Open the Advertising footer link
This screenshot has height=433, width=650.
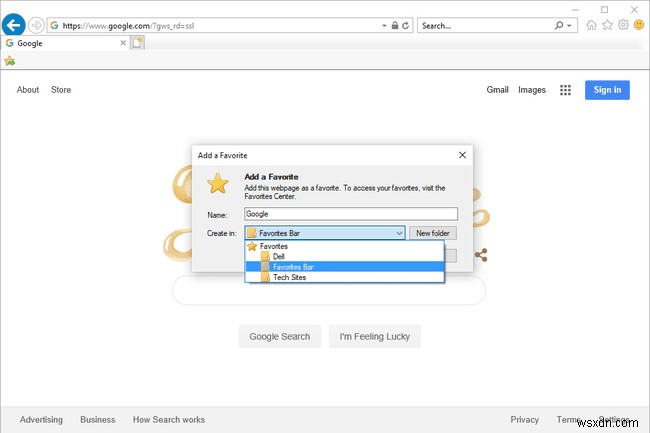41,420
